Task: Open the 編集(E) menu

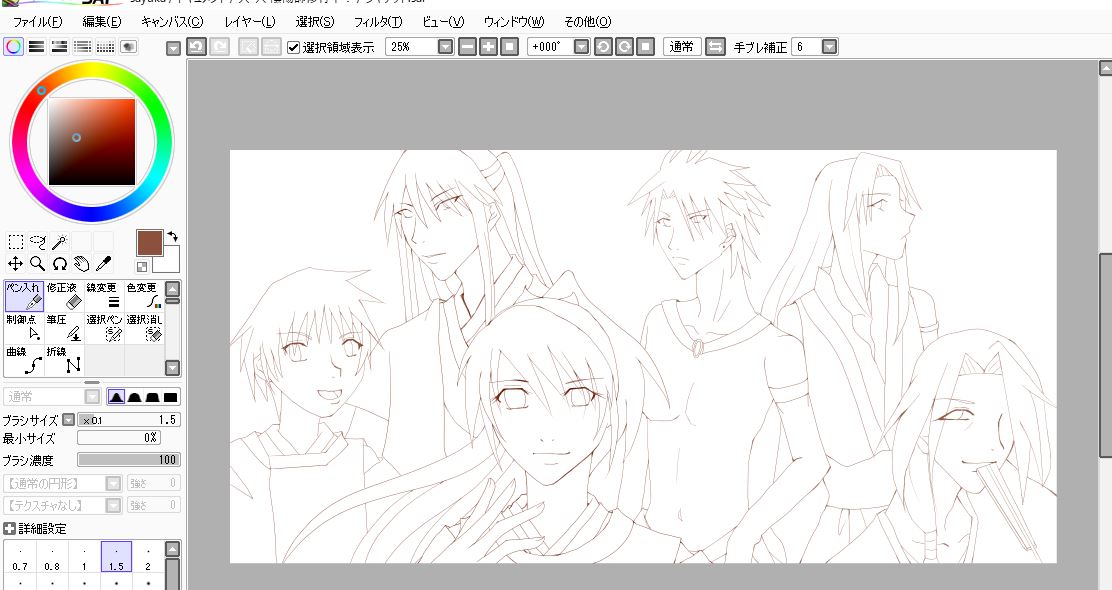Action: pyautogui.click(x=101, y=22)
